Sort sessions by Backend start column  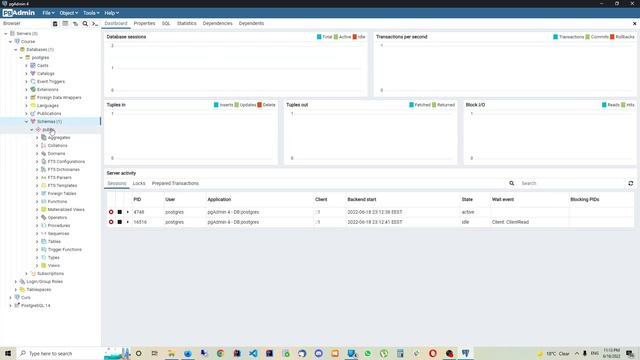[362, 200]
